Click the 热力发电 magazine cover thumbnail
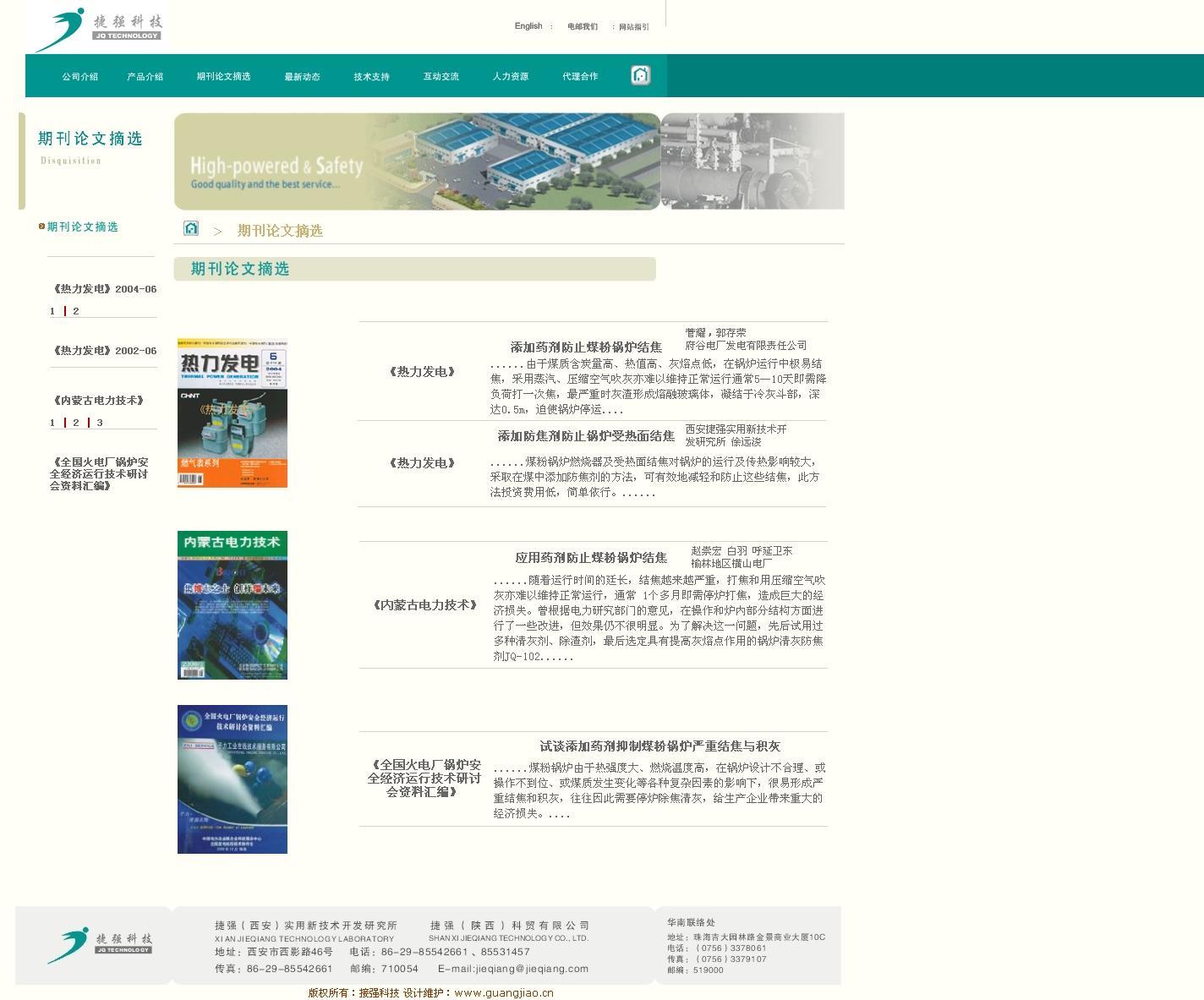The image size is (1204, 1000). (232, 413)
